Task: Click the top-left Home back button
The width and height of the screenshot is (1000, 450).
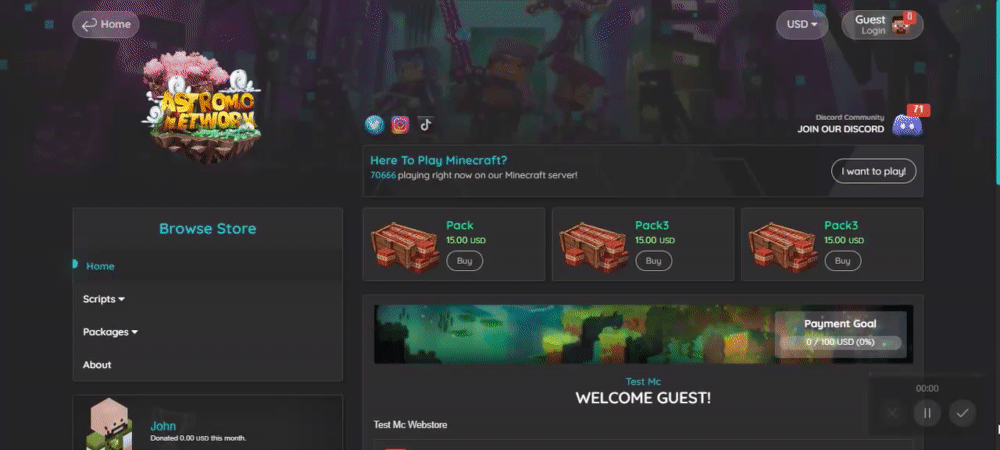Action: click(x=106, y=25)
